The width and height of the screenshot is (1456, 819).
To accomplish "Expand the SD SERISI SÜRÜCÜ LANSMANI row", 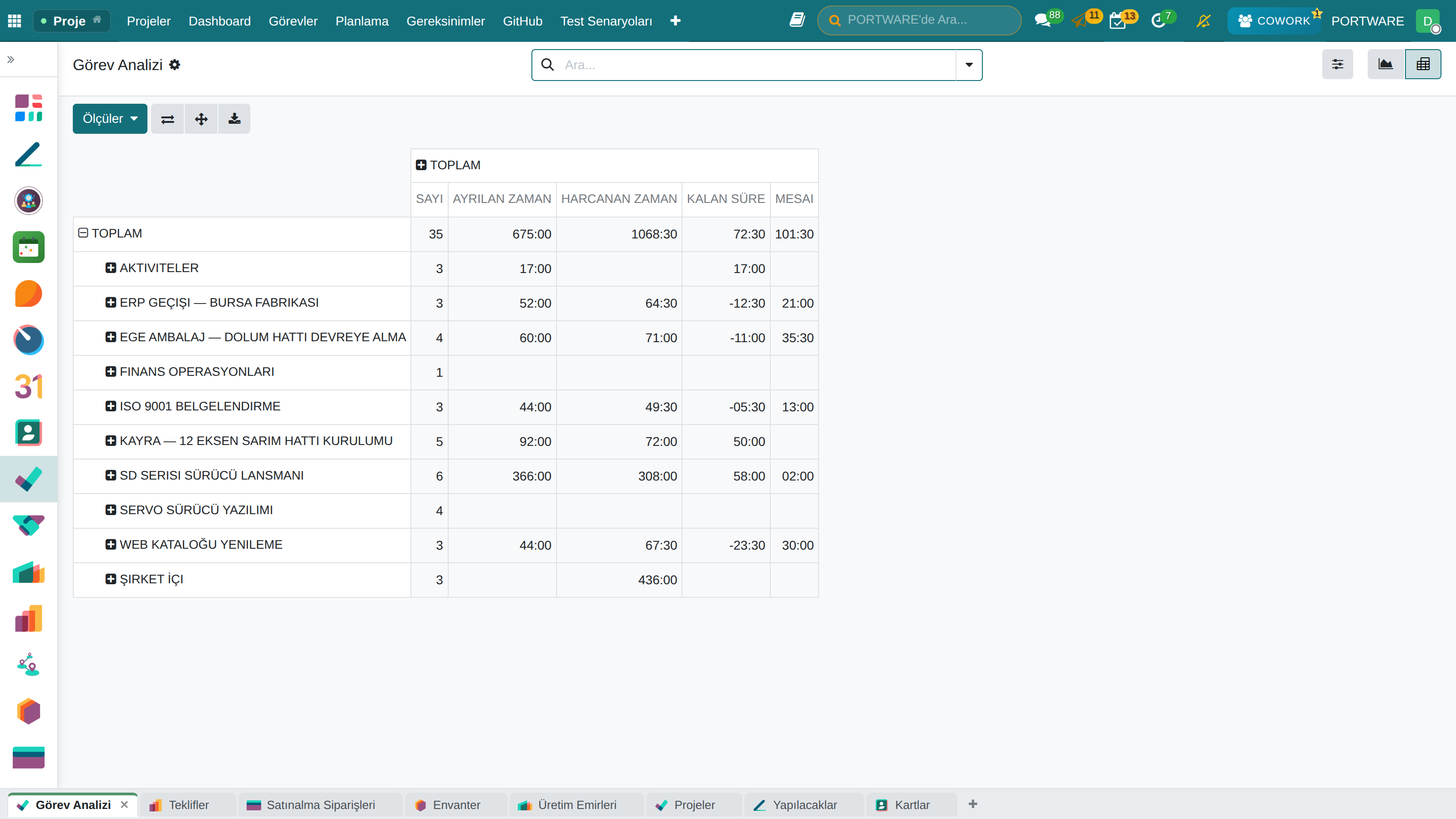I will click(x=111, y=475).
